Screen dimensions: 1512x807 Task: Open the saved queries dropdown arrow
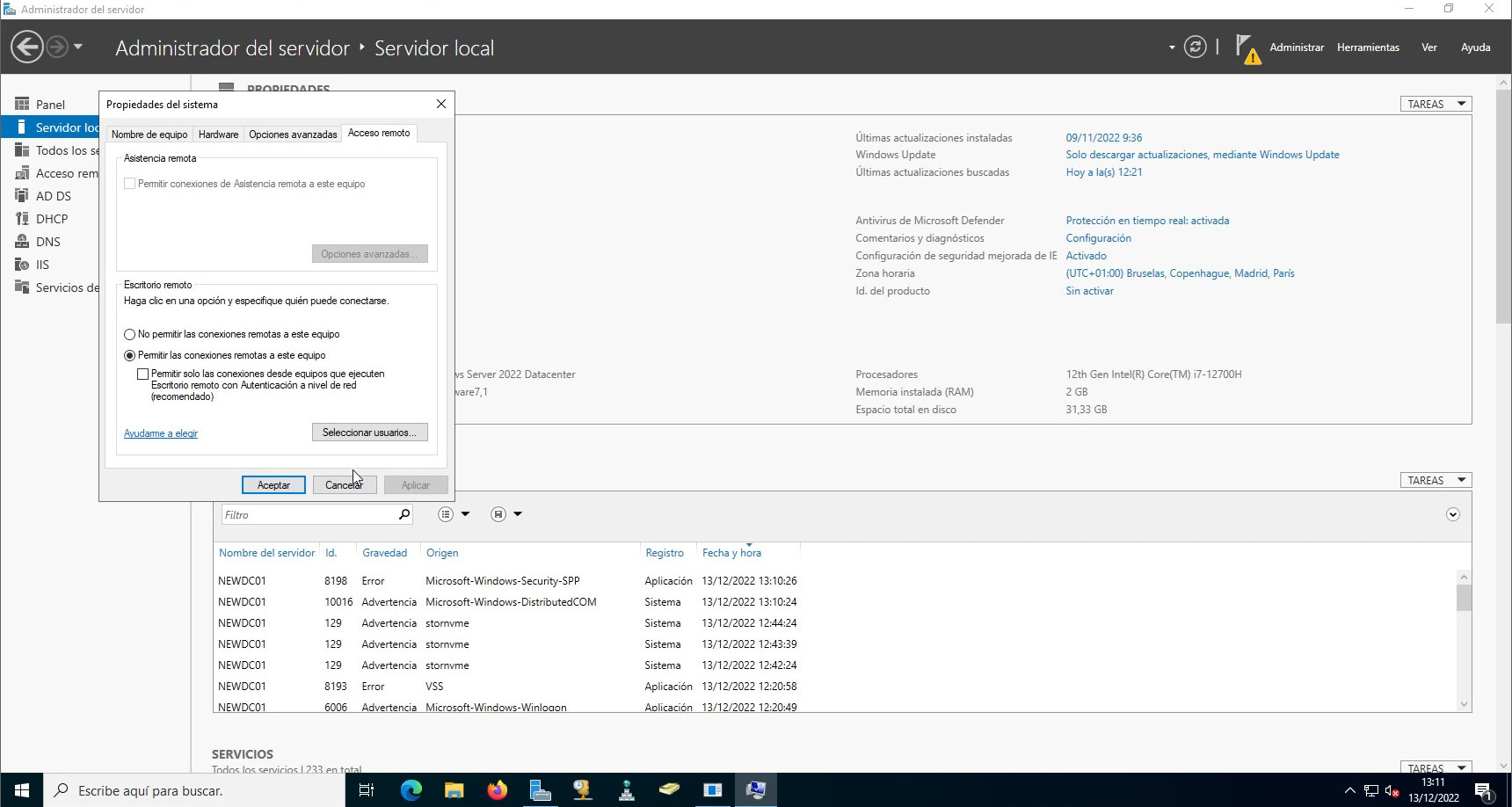point(518,514)
